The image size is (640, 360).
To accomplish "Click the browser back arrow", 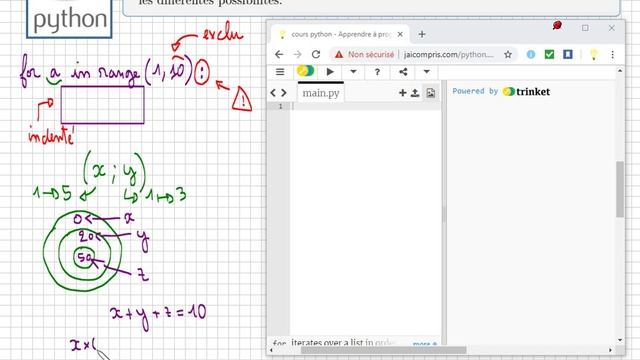I will coord(279,54).
